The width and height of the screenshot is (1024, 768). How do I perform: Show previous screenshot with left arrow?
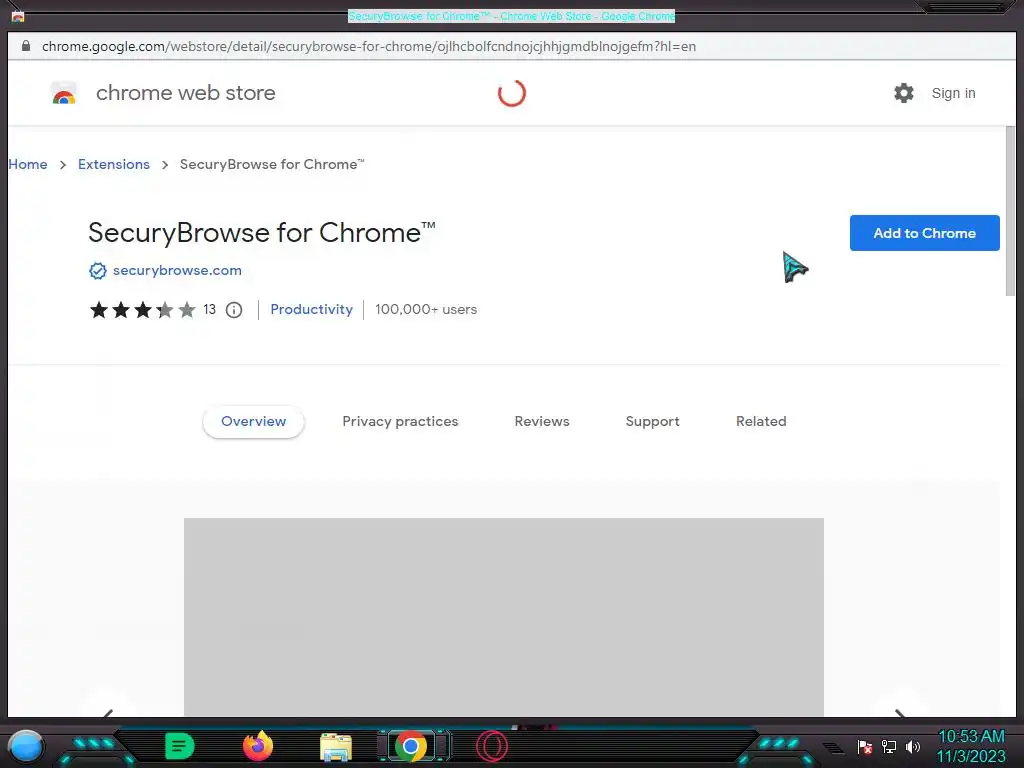tap(108, 713)
